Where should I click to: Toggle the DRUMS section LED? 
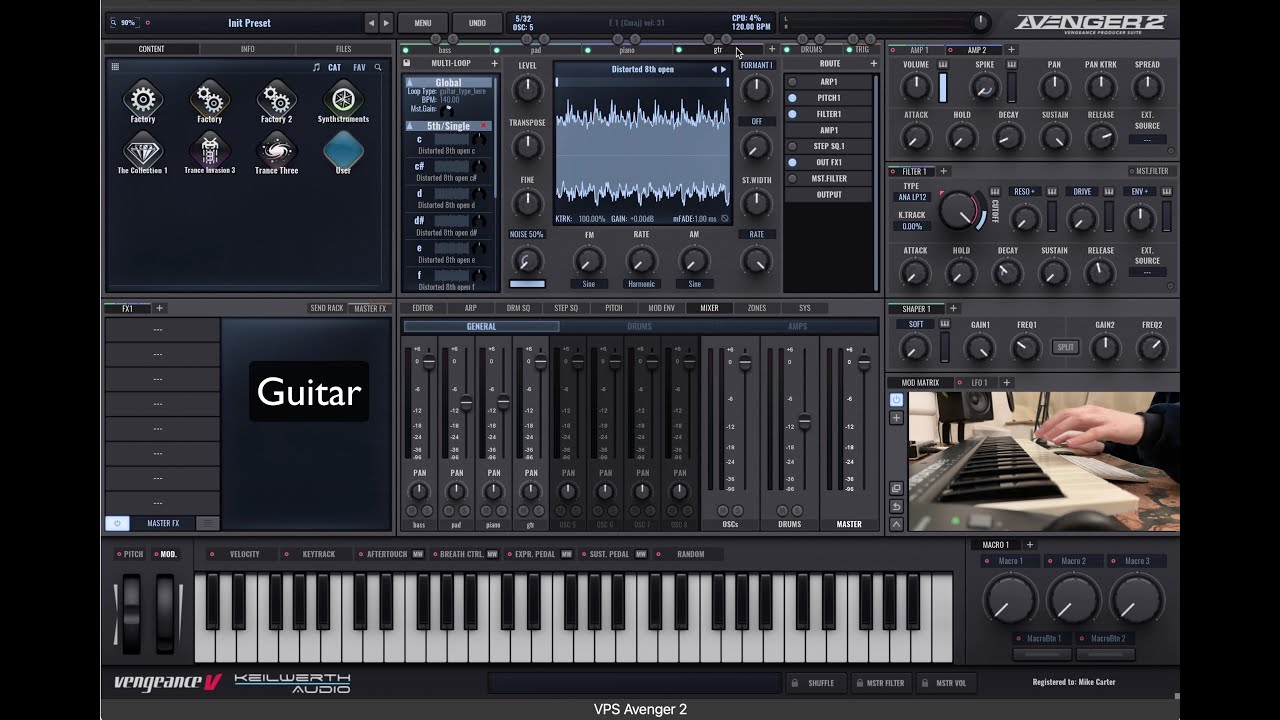(787, 49)
